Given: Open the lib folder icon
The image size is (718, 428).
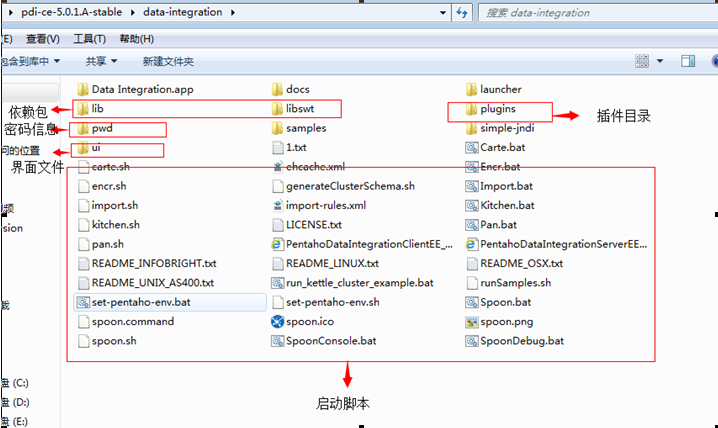Looking at the screenshot, I should pos(83,108).
